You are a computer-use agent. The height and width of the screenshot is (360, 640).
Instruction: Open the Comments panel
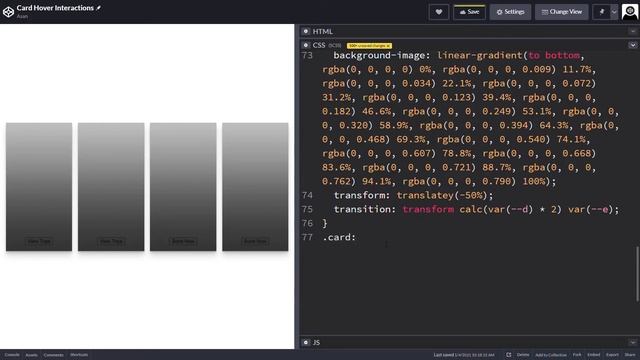53,355
